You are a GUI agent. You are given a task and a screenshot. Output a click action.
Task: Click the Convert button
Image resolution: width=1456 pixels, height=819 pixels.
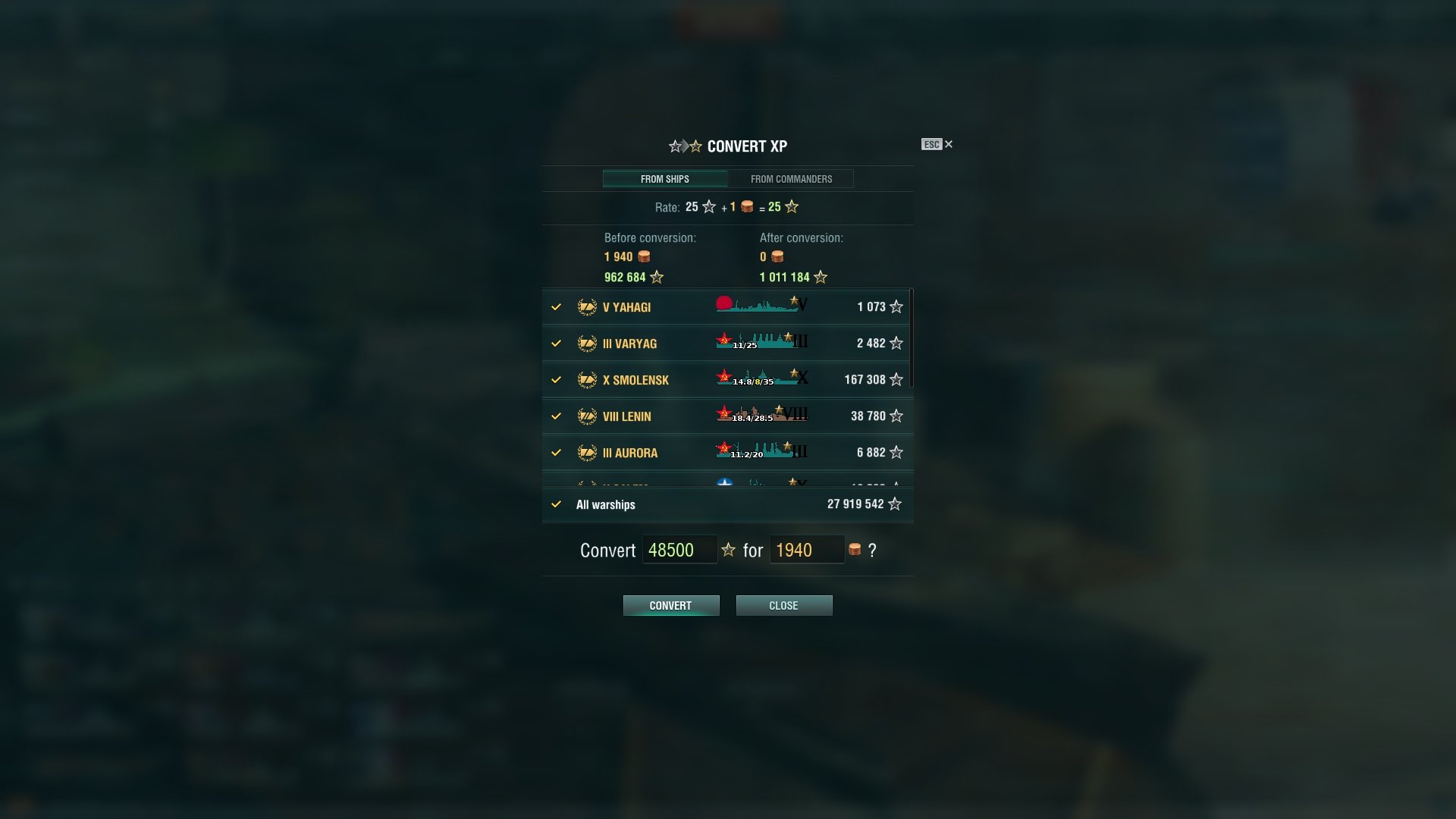(x=671, y=605)
